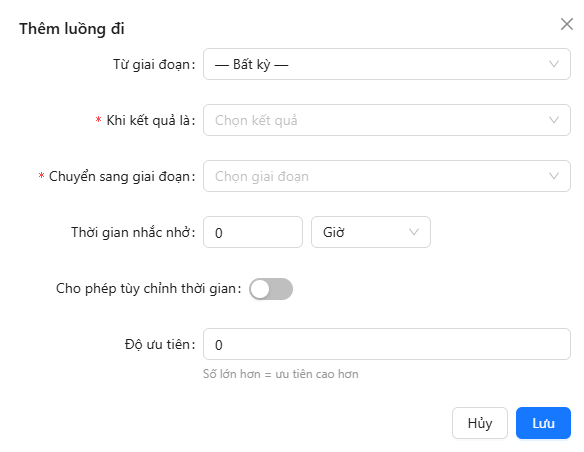This screenshot has width=584, height=452.
Task: Open the Từ giai đoạn dropdown showing Bất kỳ
Action: click(x=387, y=64)
